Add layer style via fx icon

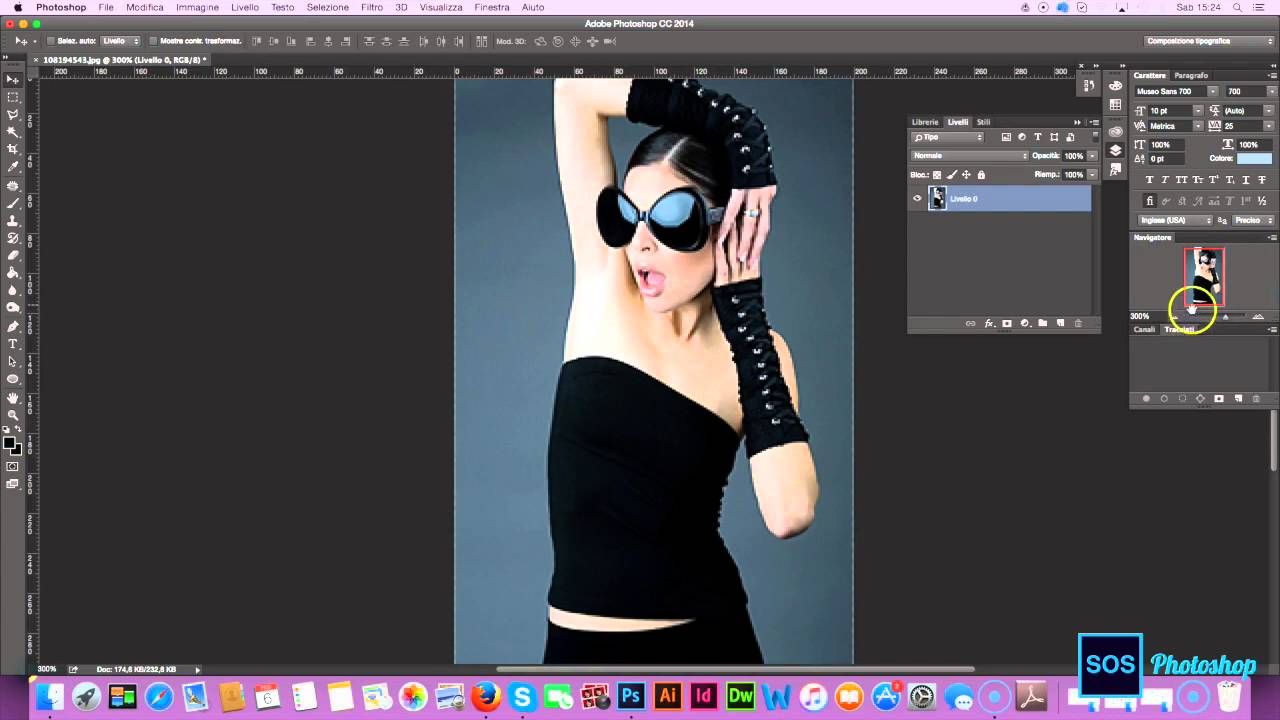click(989, 323)
